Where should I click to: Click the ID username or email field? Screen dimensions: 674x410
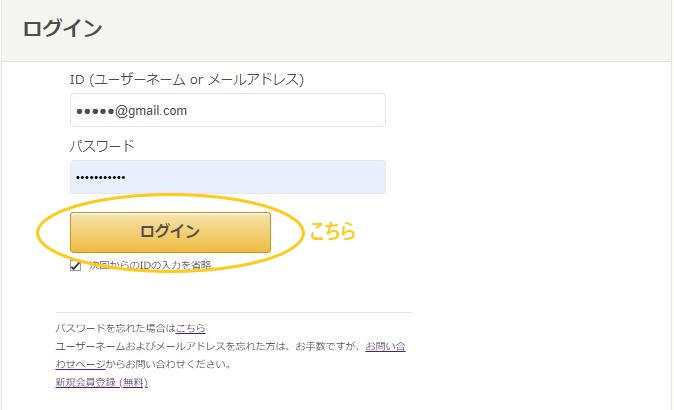pyautogui.click(x=227, y=110)
